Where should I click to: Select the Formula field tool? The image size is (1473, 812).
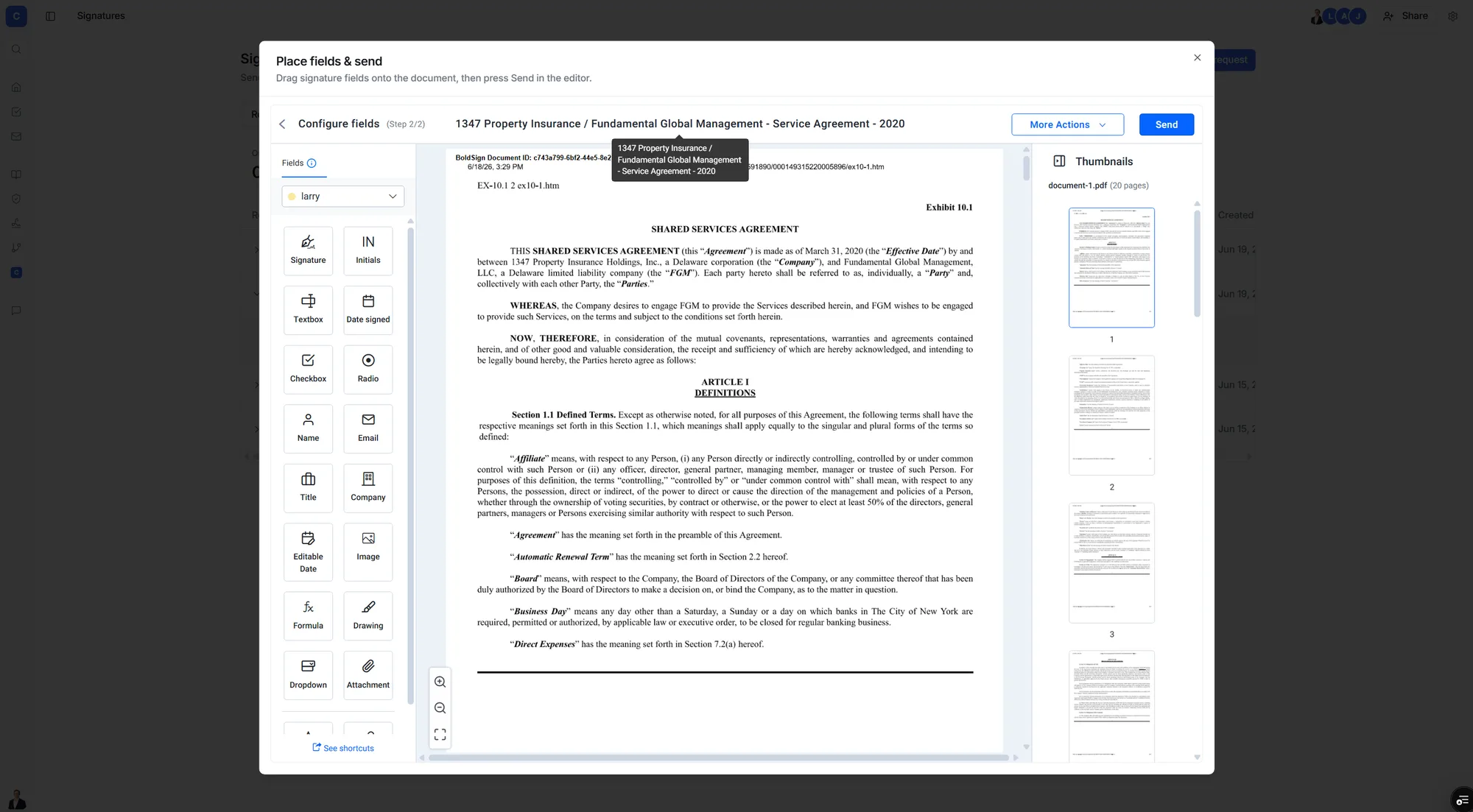tap(308, 615)
